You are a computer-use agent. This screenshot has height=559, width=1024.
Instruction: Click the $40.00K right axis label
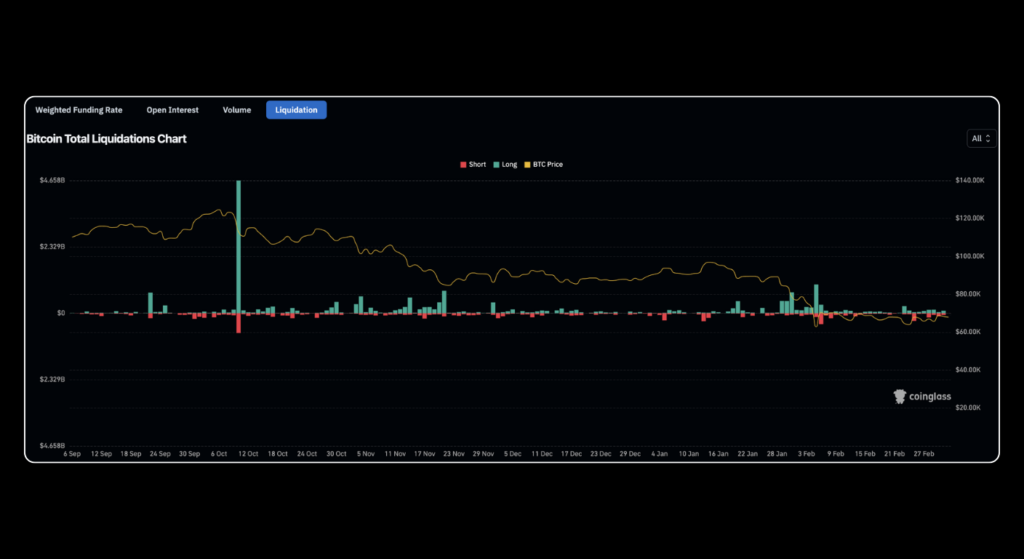(x=969, y=370)
